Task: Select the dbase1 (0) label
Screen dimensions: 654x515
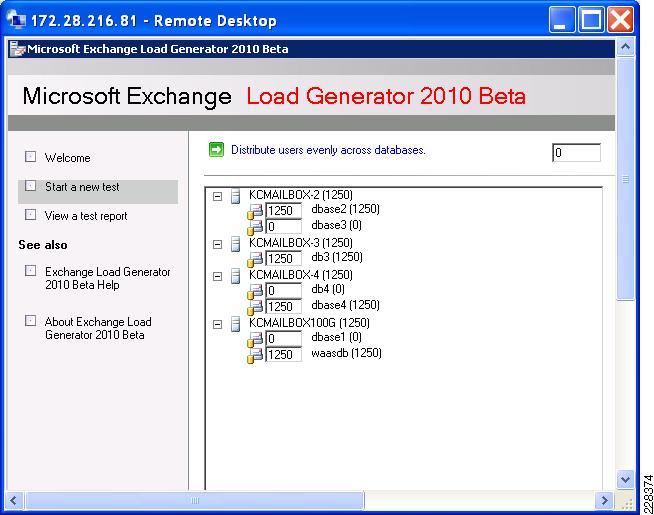Action: coord(337,337)
